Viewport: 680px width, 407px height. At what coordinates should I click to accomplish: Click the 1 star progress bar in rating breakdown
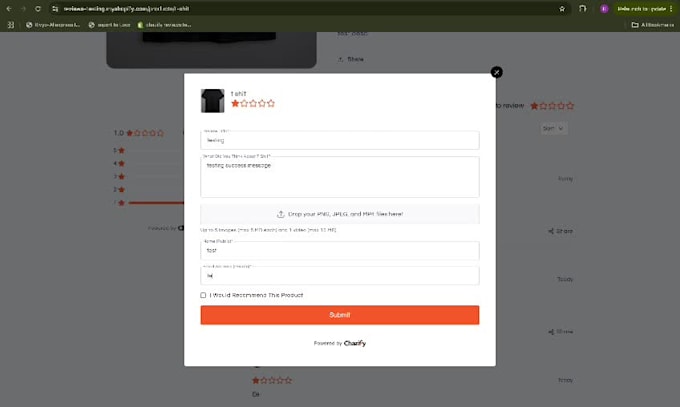pos(156,203)
